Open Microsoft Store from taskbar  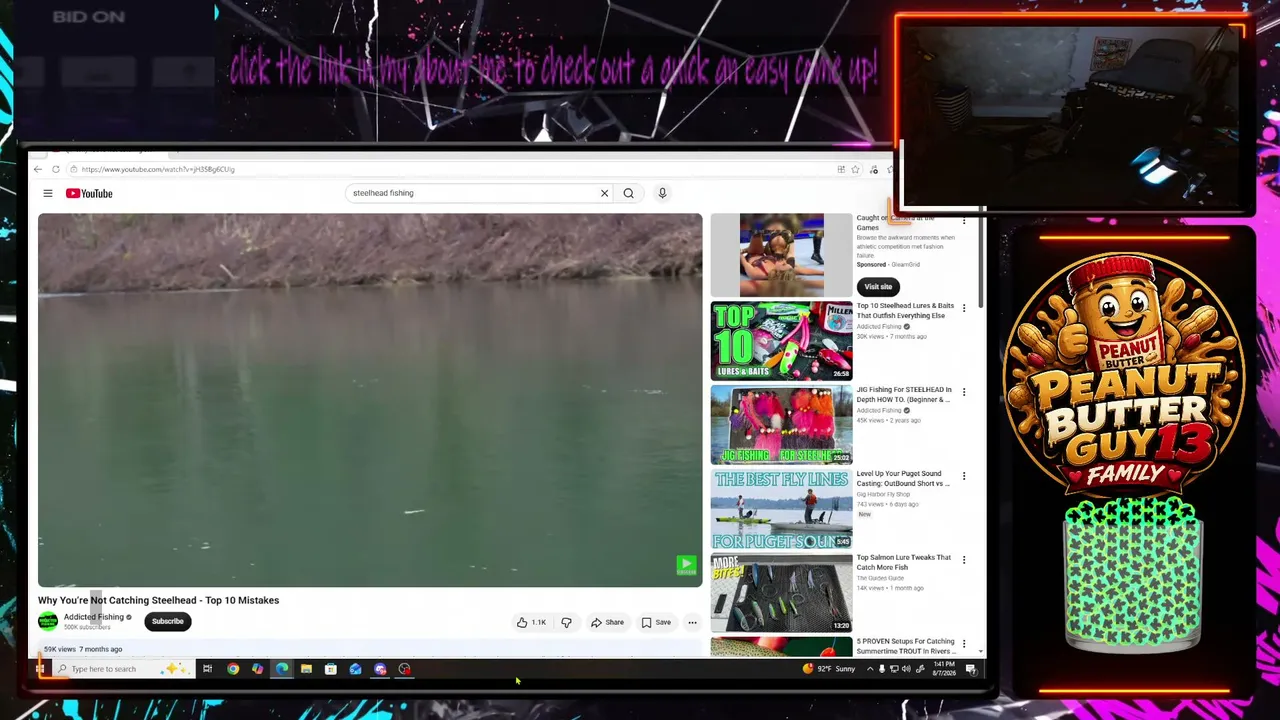[331, 669]
